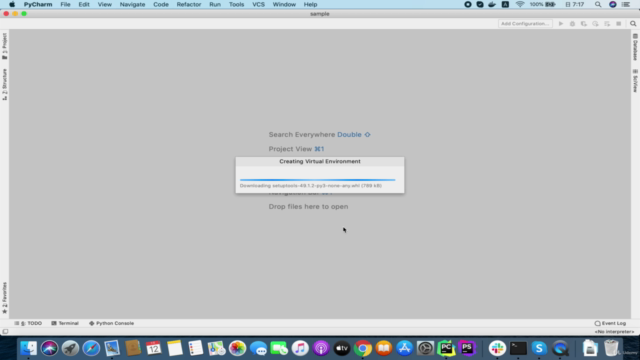Image resolution: width=640 pixels, height=360 pixels.
Task: Open Finder from the Dock
Action: [x=29, y=348]
